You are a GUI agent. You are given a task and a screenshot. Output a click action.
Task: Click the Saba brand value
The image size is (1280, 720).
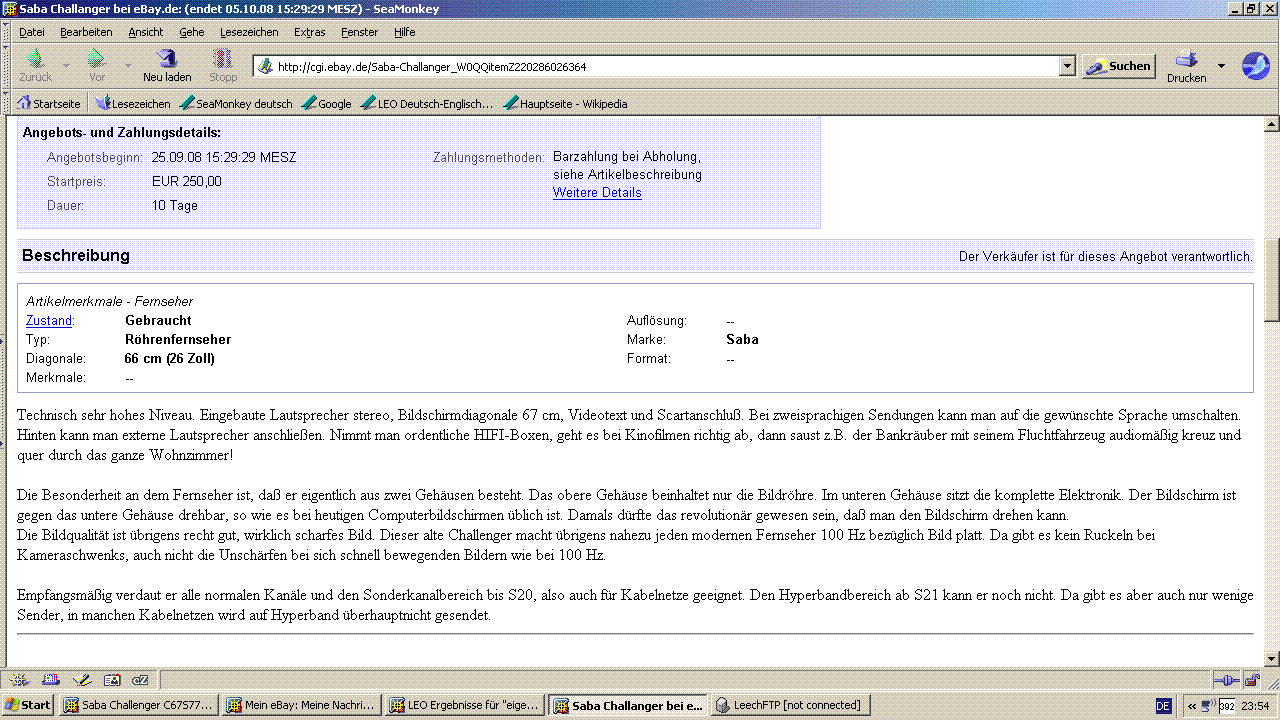pyautogui.click(x=742, y=340)
